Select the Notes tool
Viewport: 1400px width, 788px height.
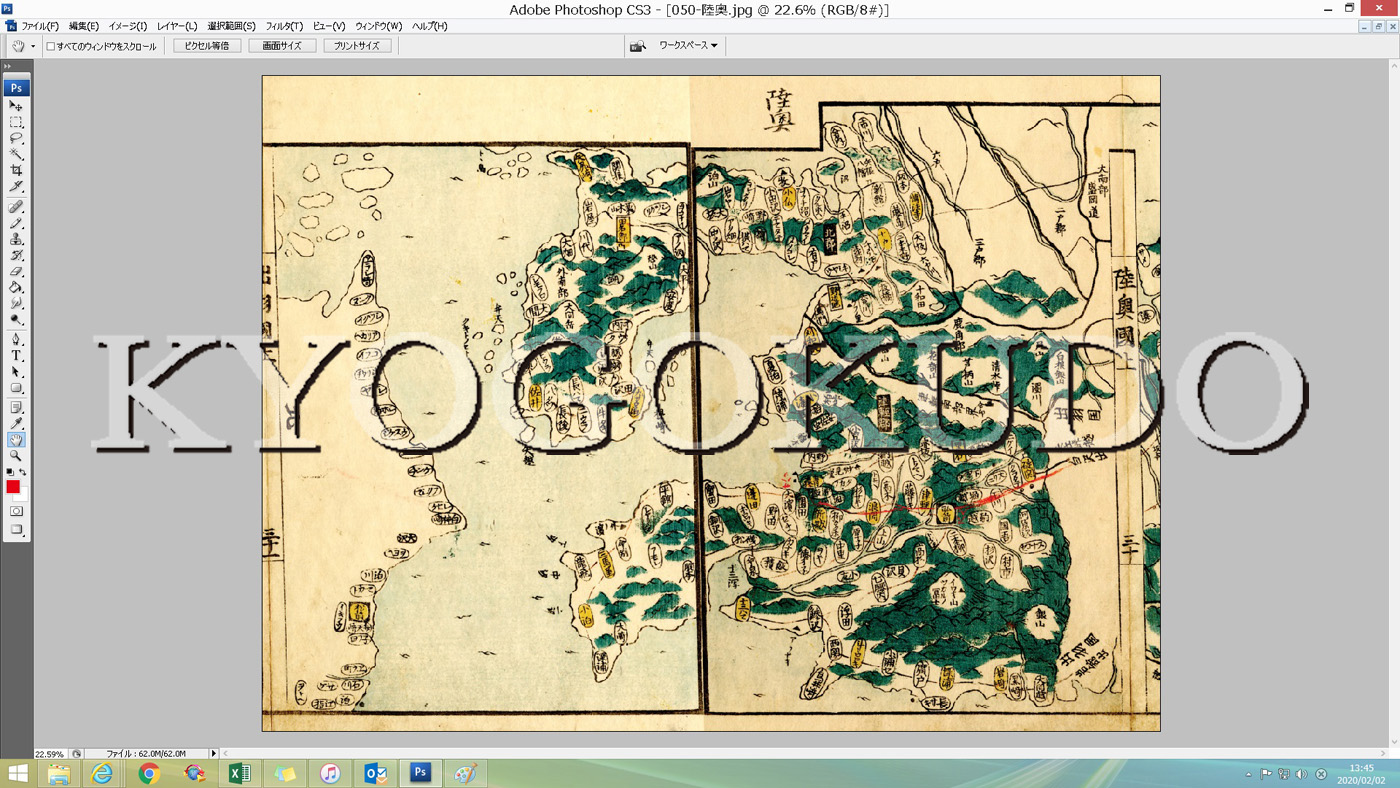(x=16, y=408)
